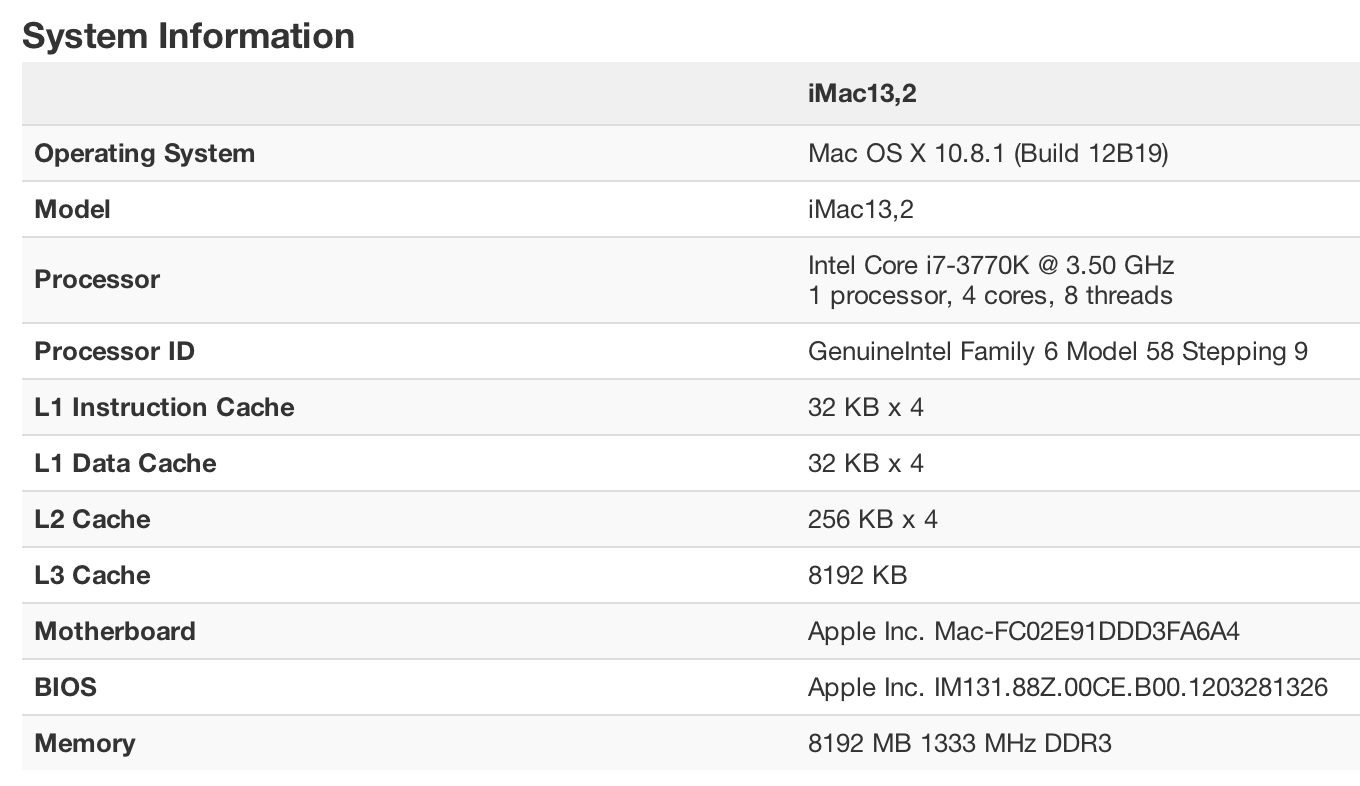Click the Processor row label
Image resolution: width=1360 pixels, height=786 pixels.
[97, 279]
